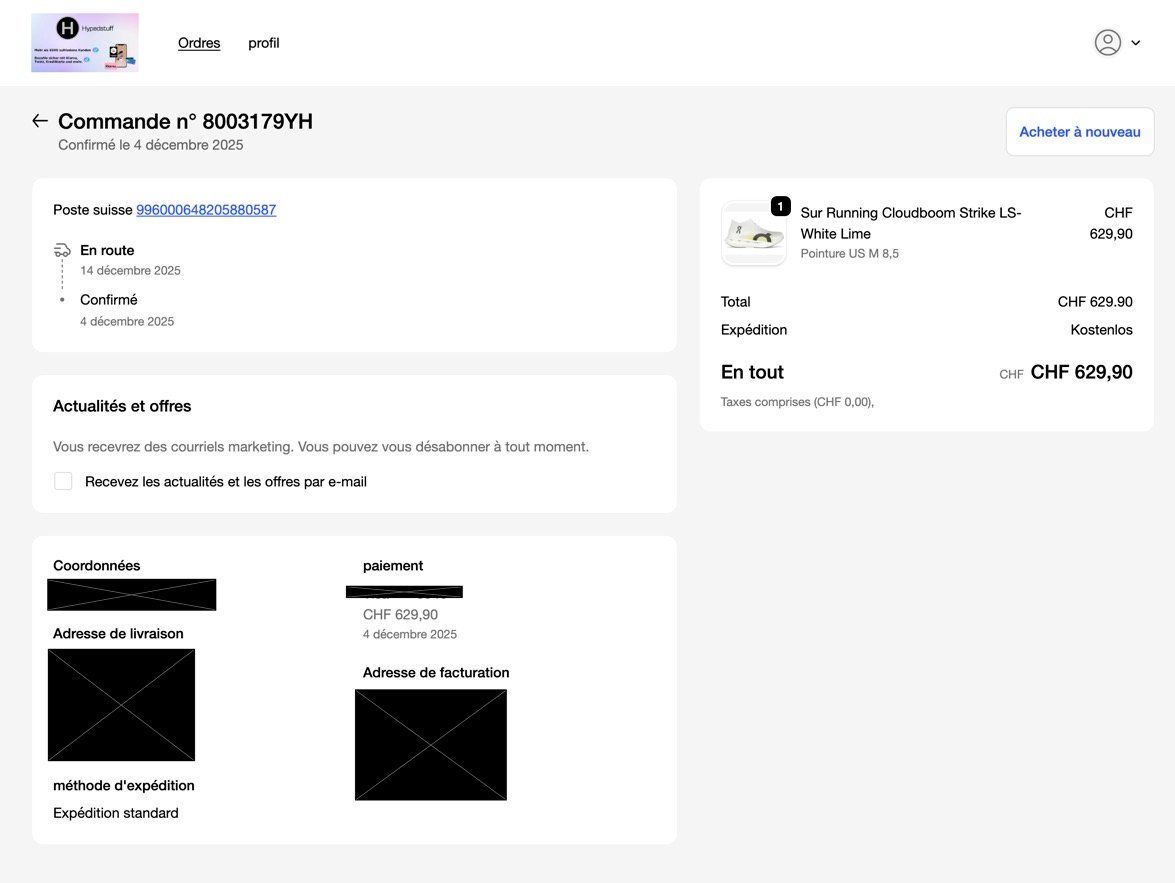Click the Actualités et offres heading

122,406
